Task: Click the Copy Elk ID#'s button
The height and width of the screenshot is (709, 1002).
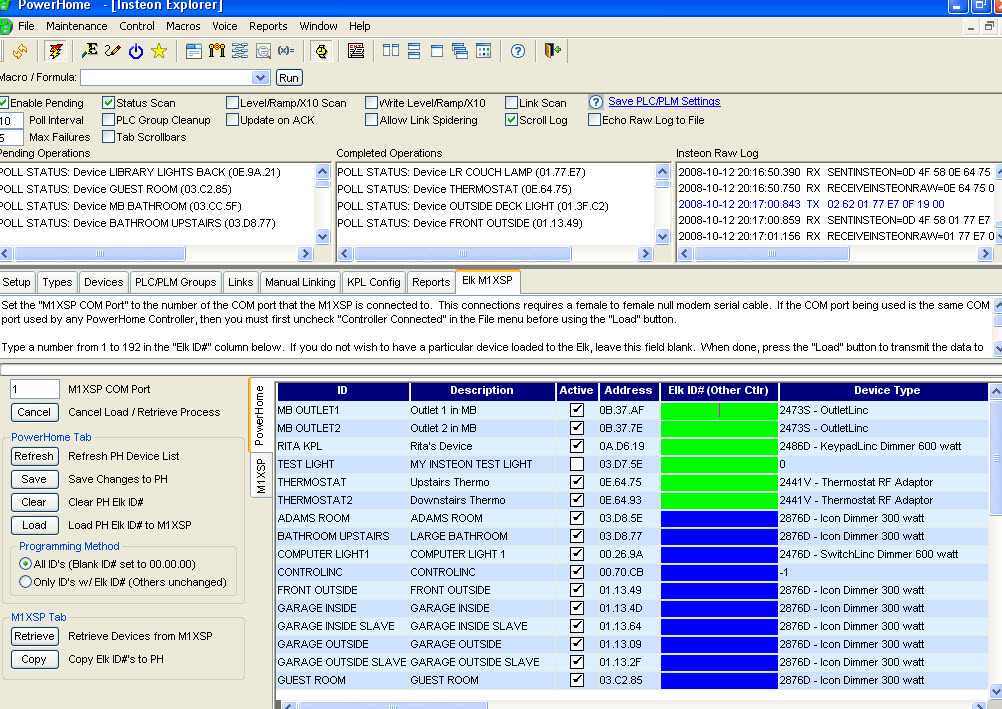Action: 35,659
